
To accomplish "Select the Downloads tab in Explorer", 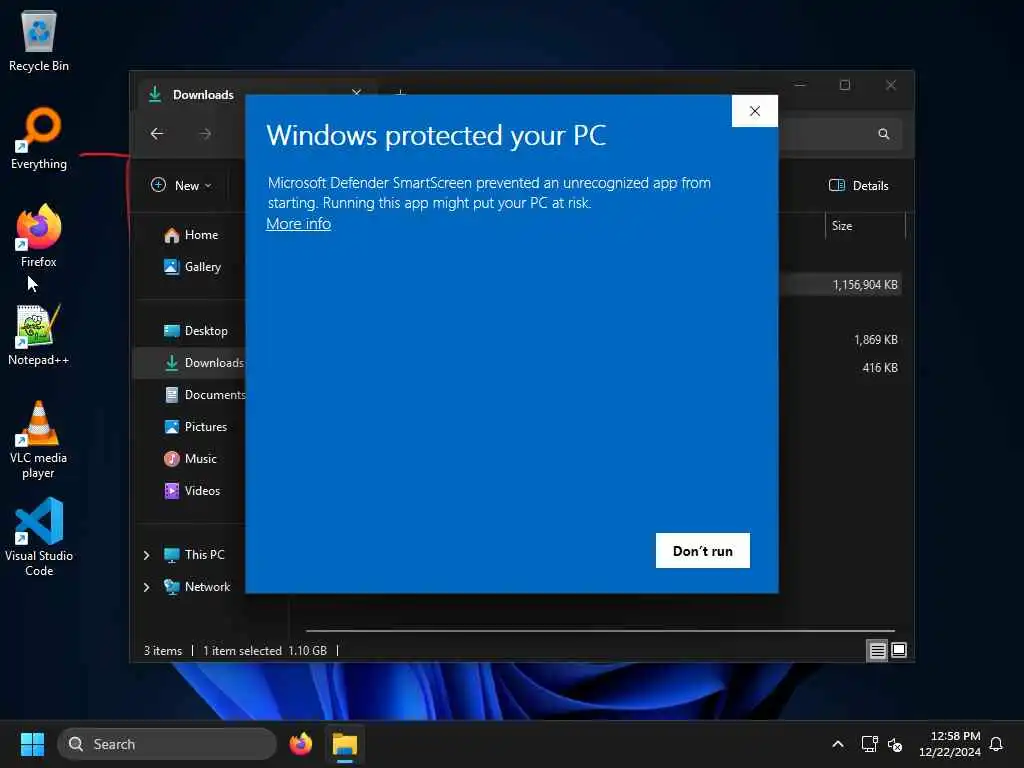I will point(202,95).
